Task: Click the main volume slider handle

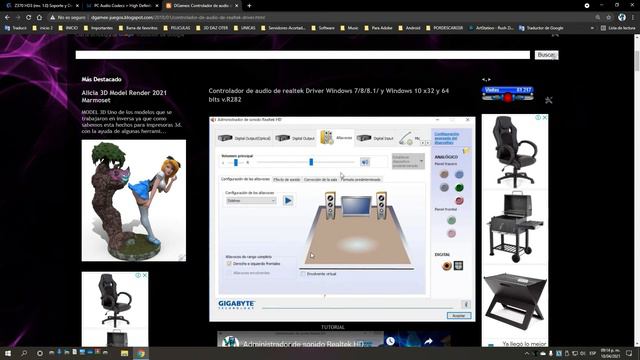Action: [311, 162]
